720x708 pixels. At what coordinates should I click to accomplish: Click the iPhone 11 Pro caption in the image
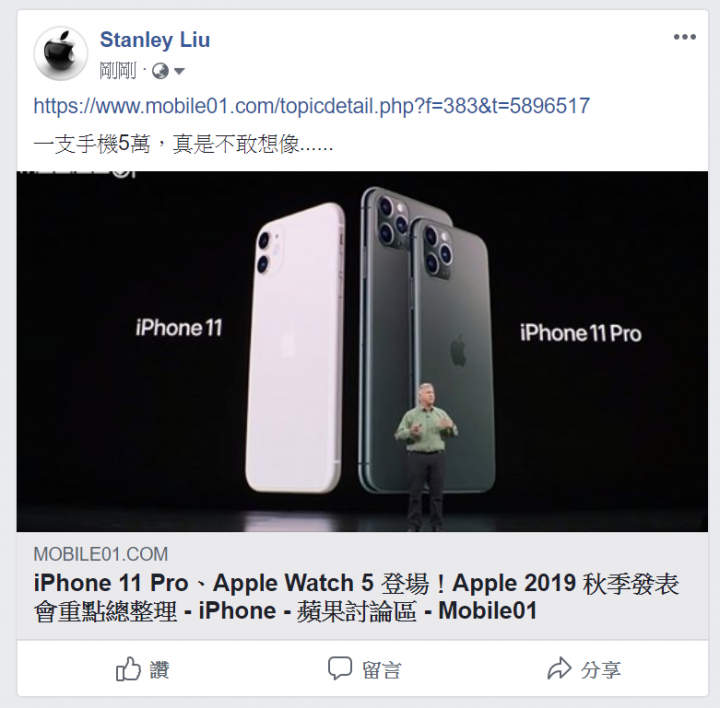coord(580,333)
